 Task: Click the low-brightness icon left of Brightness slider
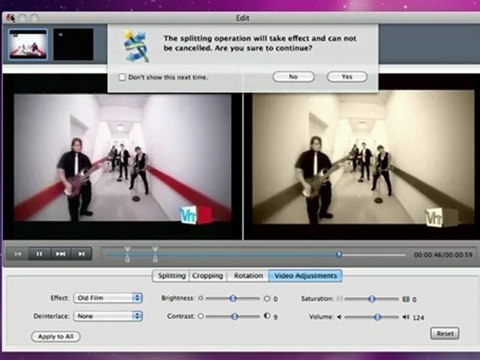point(200,298)
